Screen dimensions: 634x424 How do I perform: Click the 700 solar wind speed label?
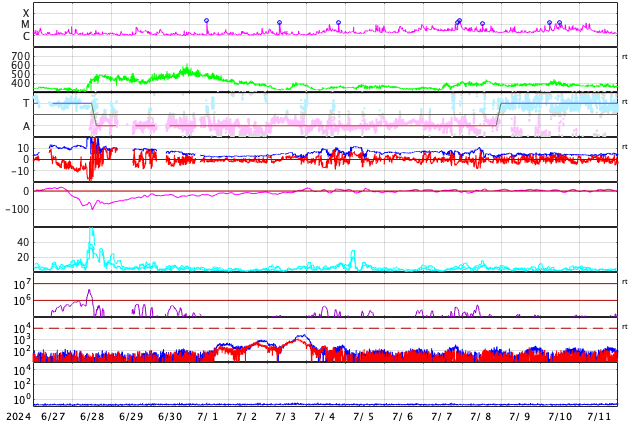[21, 56]
